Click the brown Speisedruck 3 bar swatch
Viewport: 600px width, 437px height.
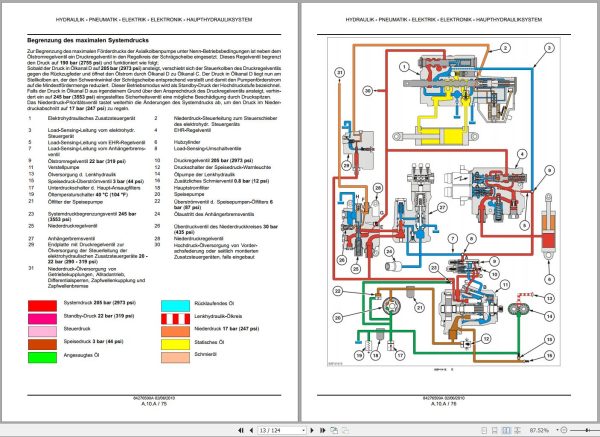(42, 344)
